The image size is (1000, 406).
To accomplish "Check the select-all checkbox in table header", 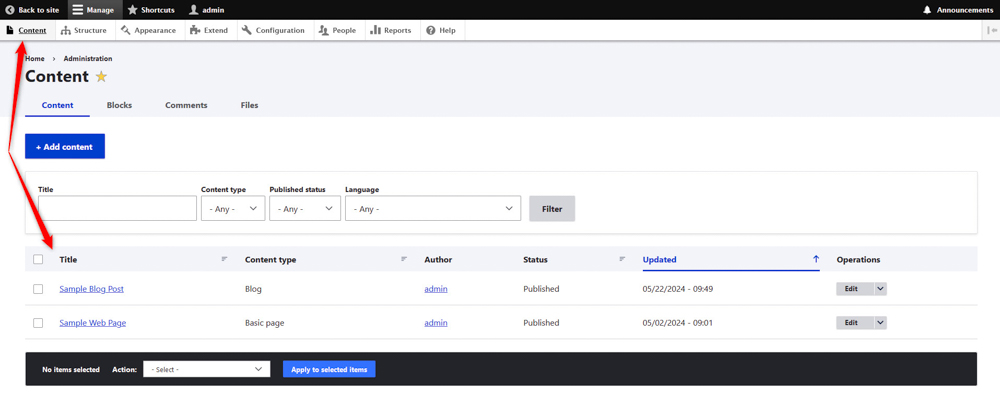I will 38,259.
